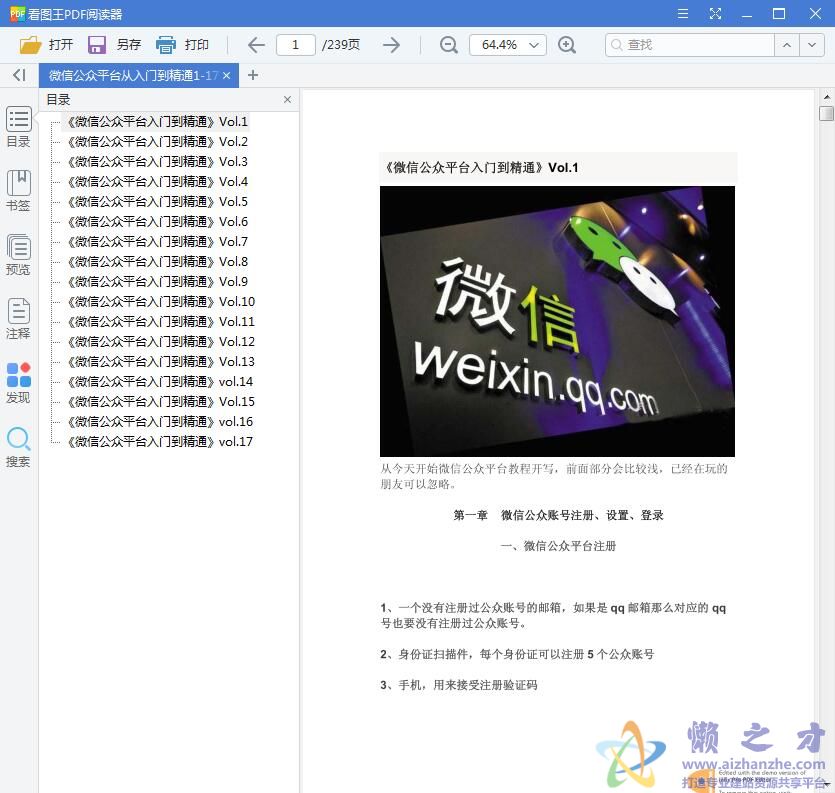Image resolution: width=835 pixels, height=793 pixels.
Task: Select outline entry Vol.8
Action: click(158, 261)
